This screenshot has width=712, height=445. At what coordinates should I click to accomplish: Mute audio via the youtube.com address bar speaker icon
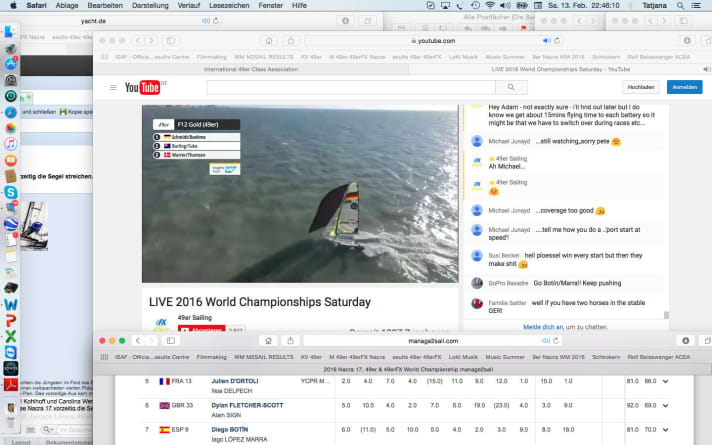pyautogui.click(x=546, y=41)
